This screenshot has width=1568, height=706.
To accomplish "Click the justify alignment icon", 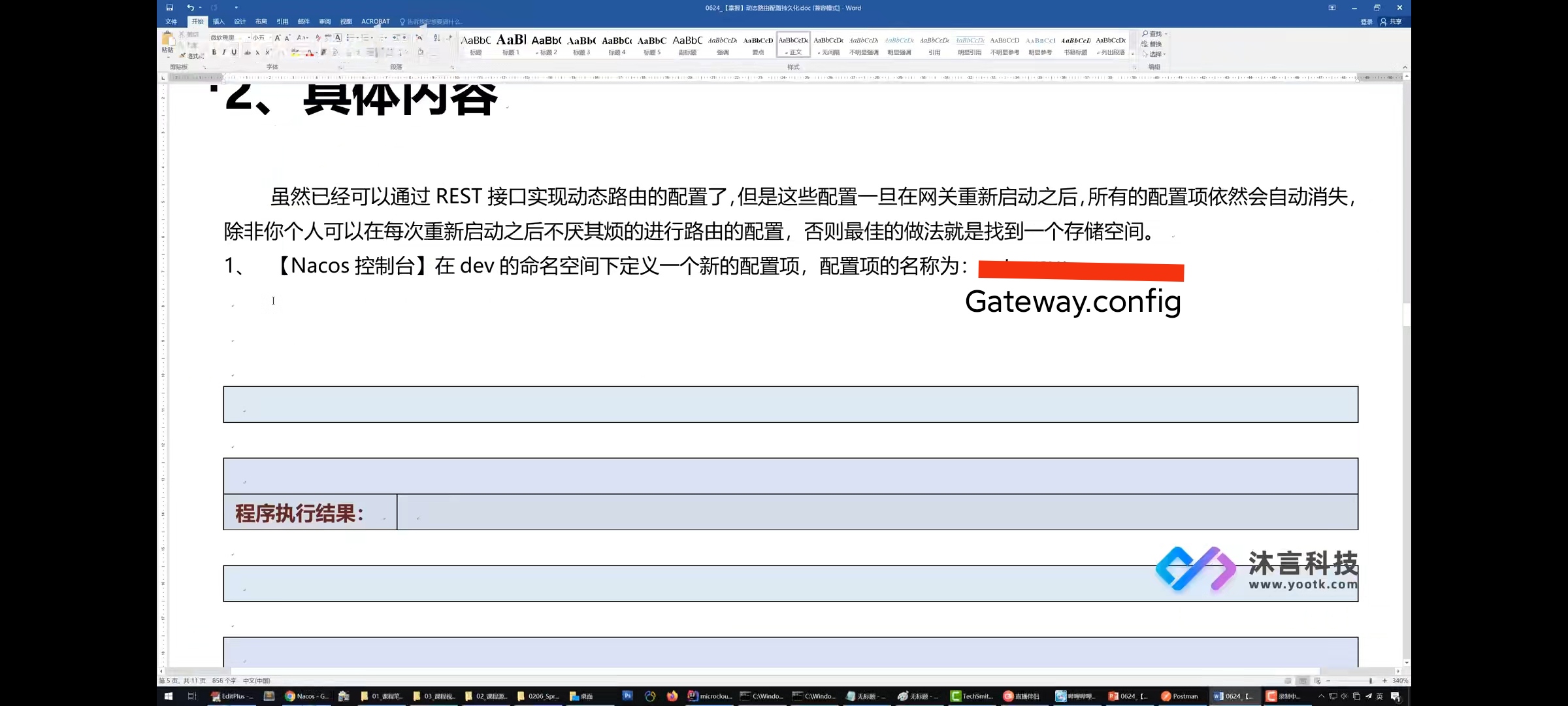I will [370, 52].
